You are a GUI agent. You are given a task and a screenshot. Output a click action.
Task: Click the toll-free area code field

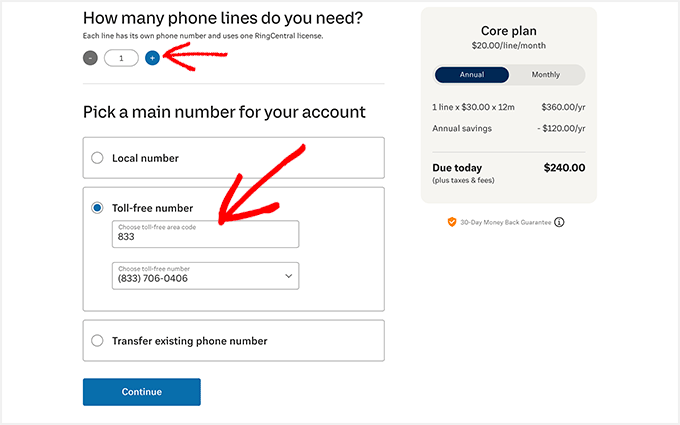pos(205,234)
